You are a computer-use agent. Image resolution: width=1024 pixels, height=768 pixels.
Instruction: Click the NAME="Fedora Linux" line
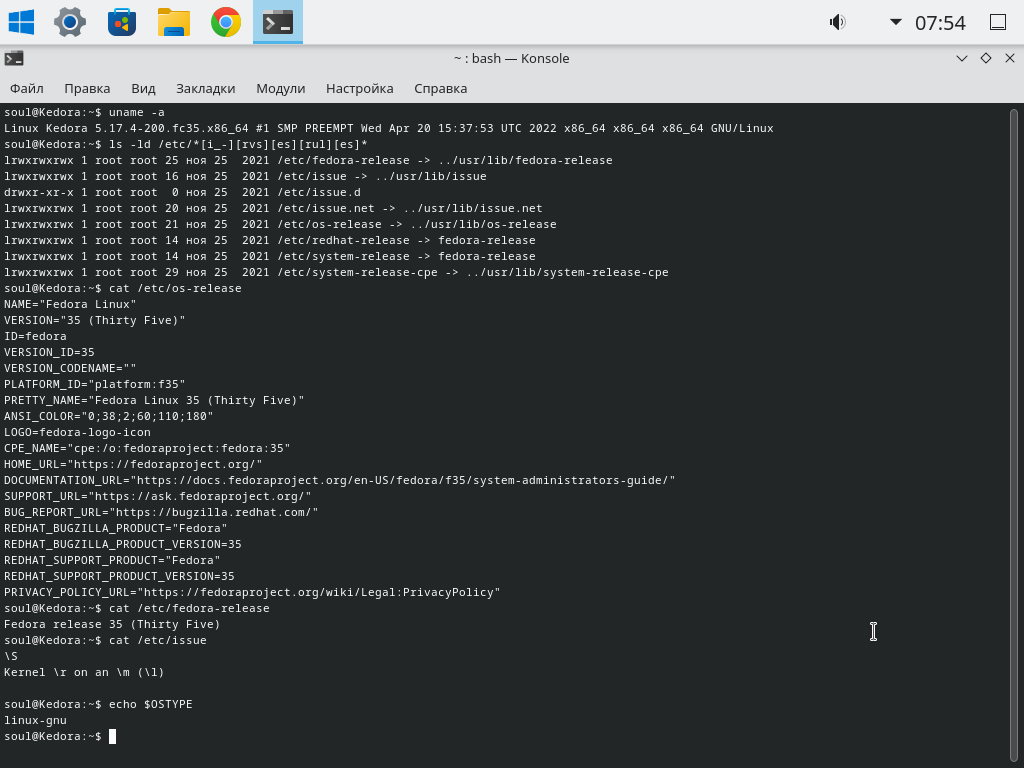pos(70,304)
